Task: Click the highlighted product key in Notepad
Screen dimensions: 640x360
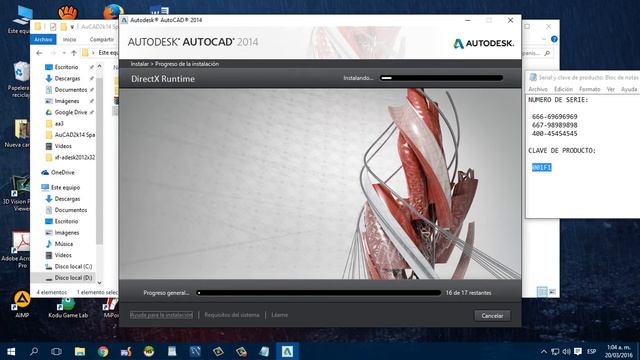Action: [x=542, y=167]
